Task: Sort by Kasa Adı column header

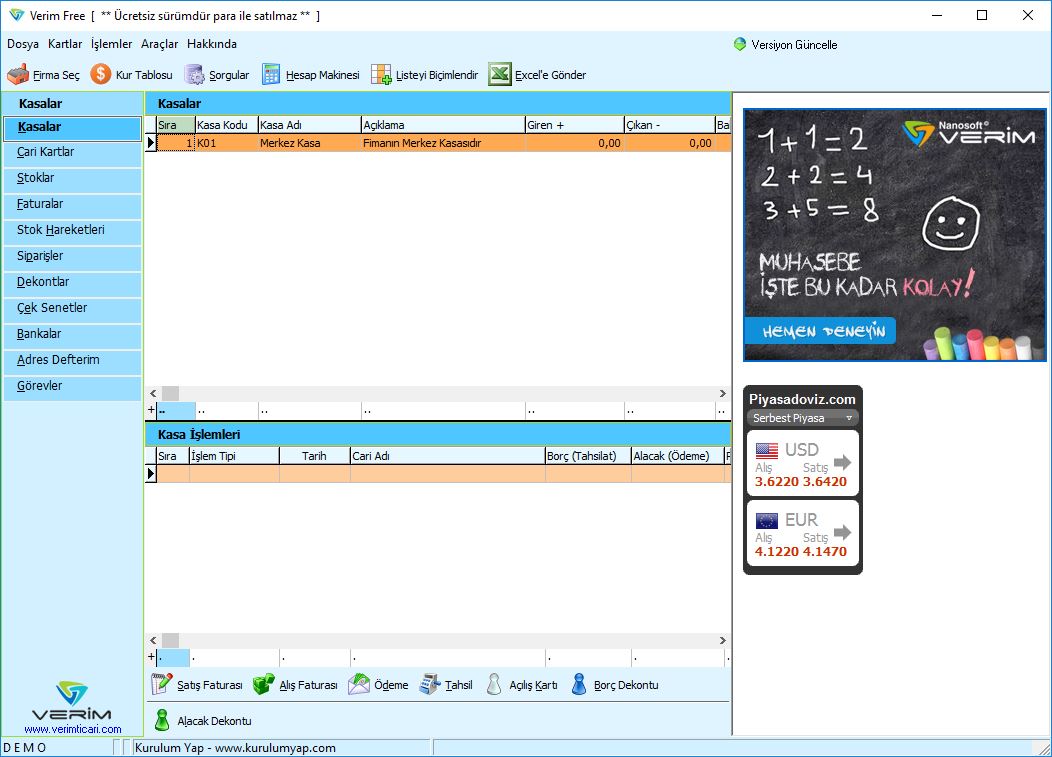Action: point(309,125)
